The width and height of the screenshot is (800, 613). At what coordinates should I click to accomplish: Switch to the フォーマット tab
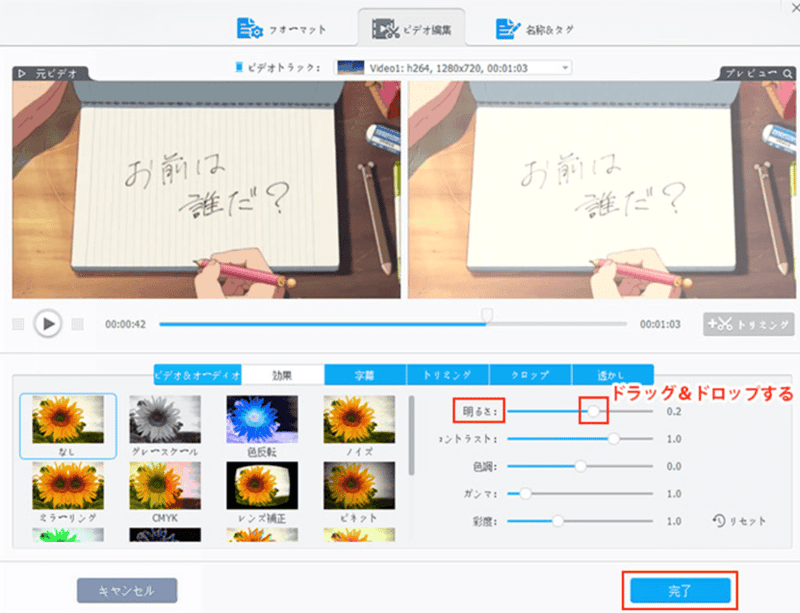coord(279,28)
